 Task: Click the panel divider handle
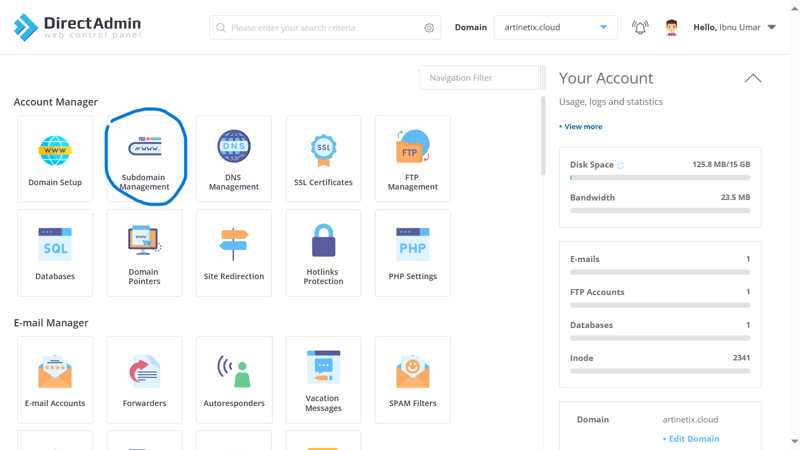tap(543, 78)
